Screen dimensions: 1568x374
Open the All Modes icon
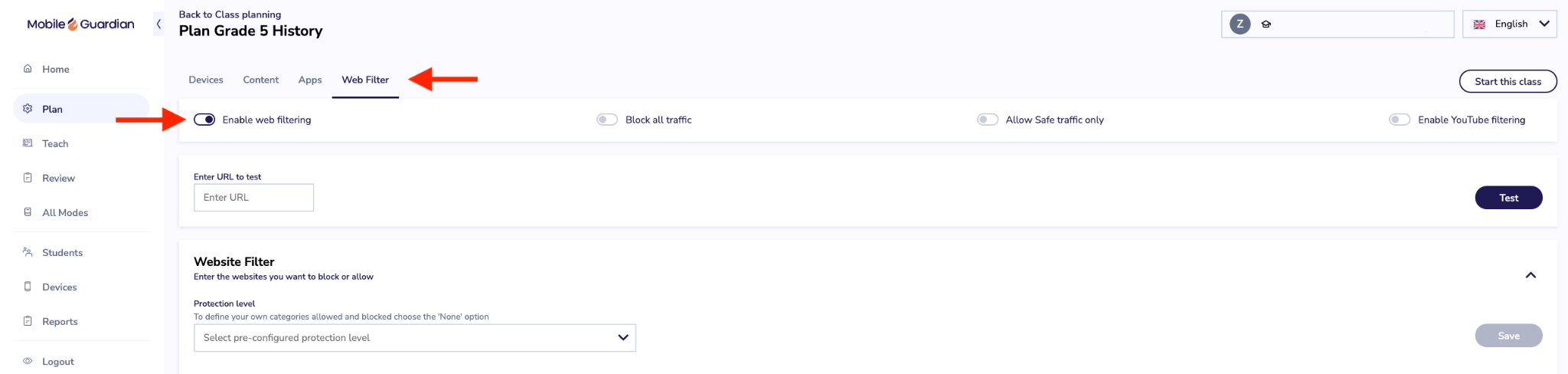[28, 212]
